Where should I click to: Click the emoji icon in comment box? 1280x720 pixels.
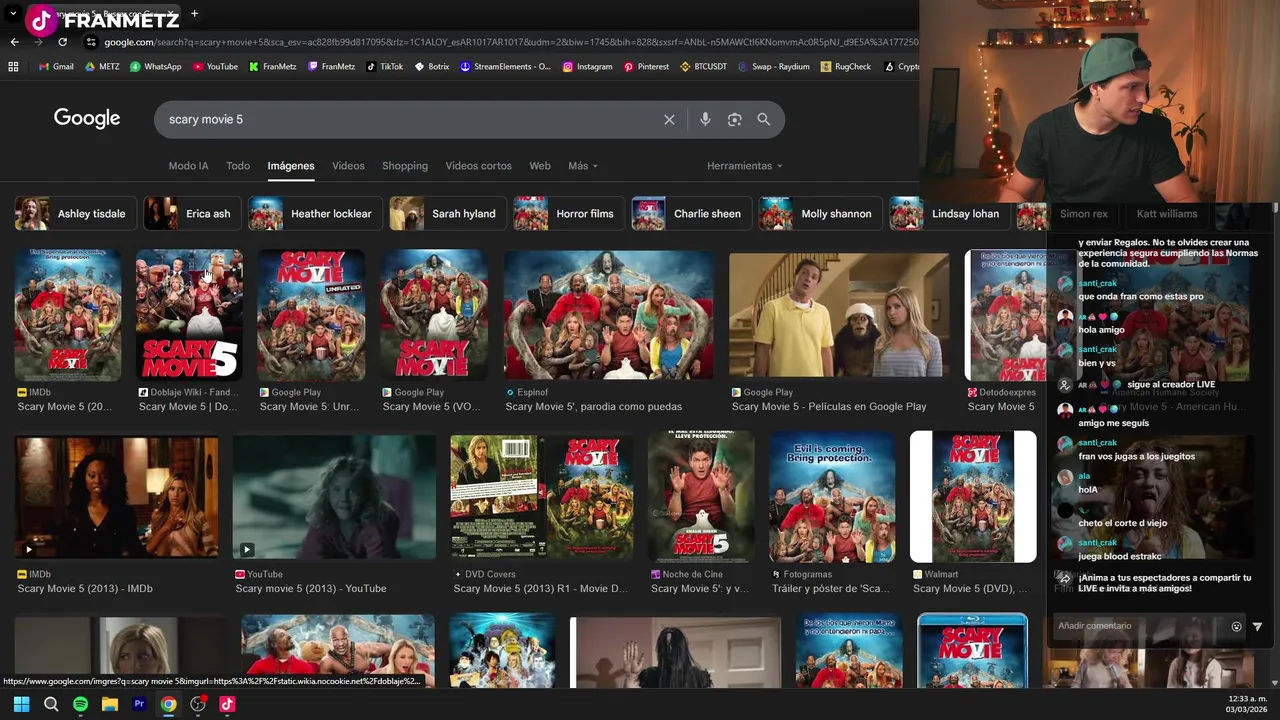pos(1236,626)
